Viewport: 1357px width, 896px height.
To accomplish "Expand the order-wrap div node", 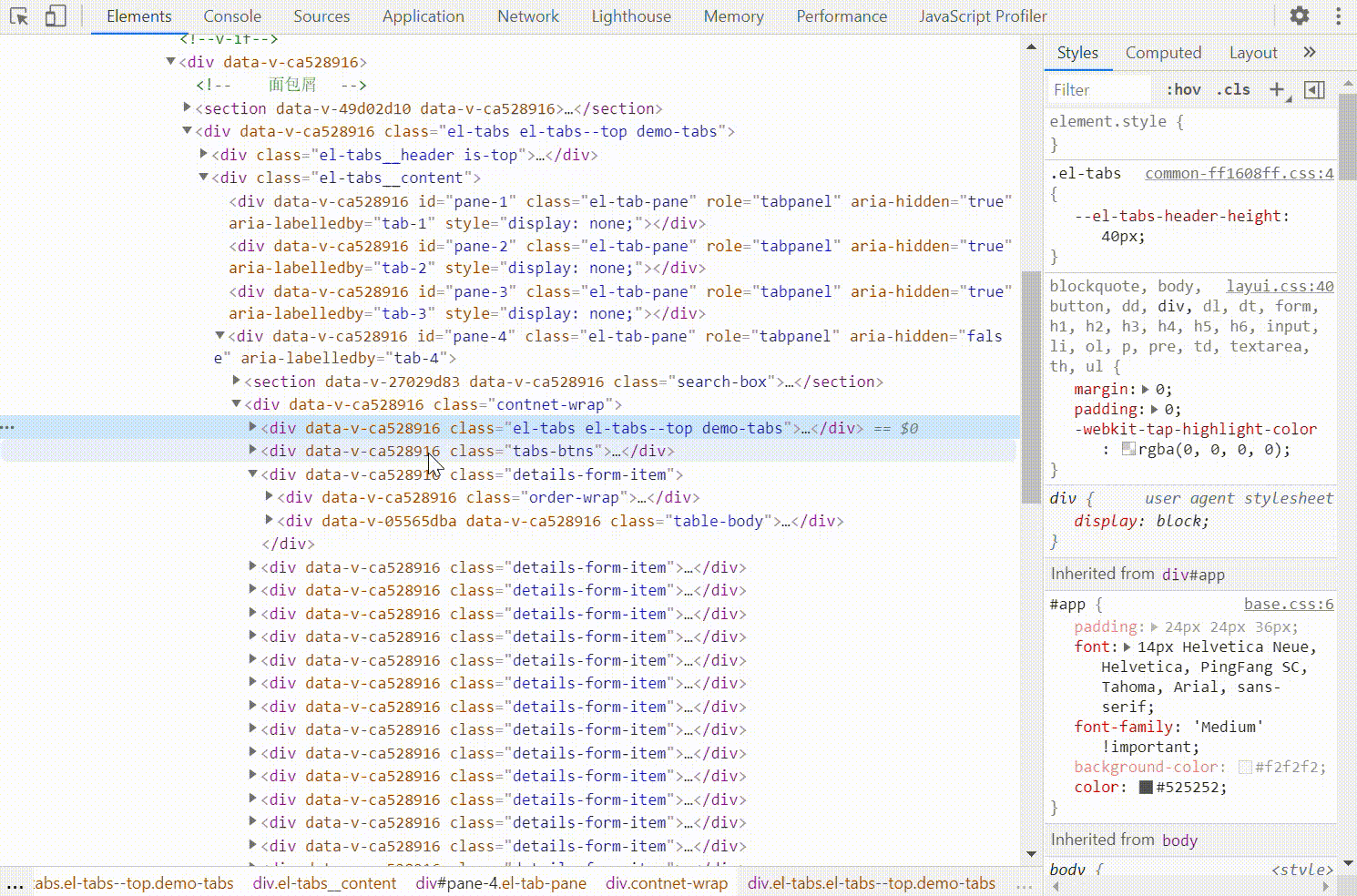I will click(269, 496).
